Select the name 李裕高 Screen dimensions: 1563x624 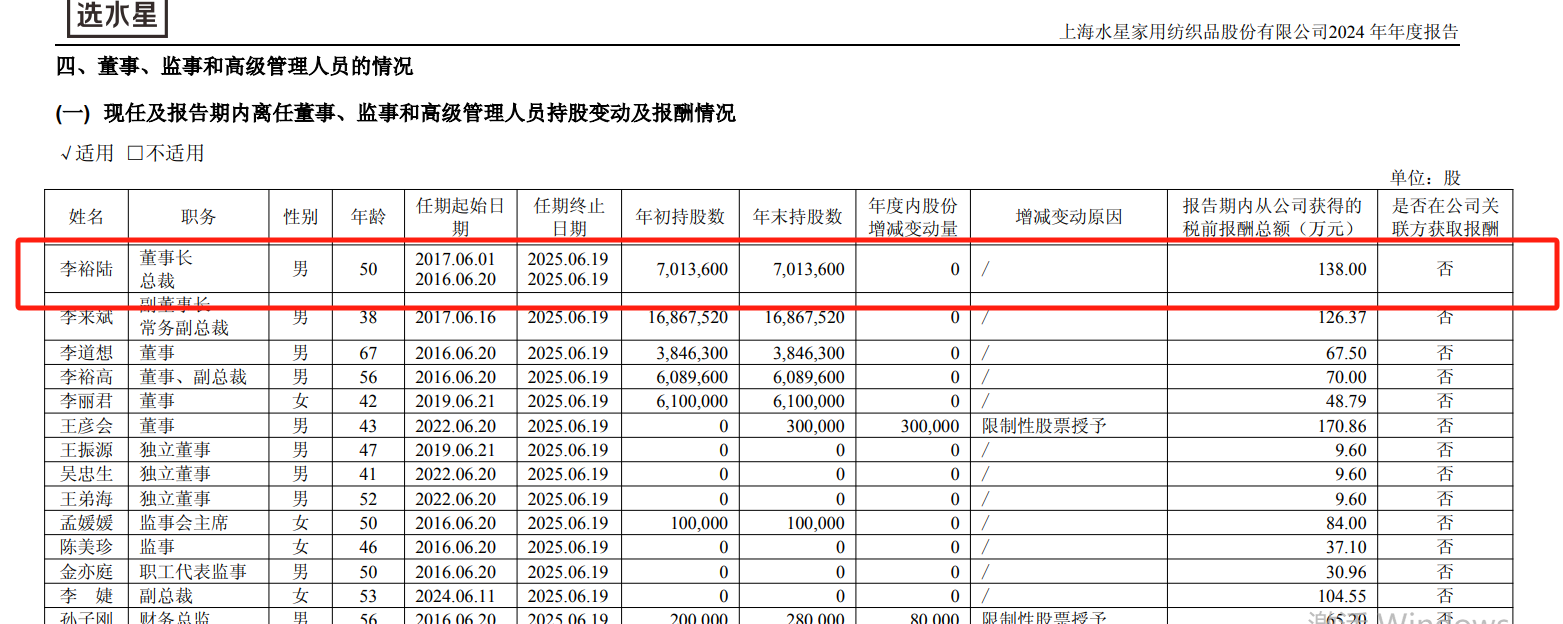tap(87, 377)
